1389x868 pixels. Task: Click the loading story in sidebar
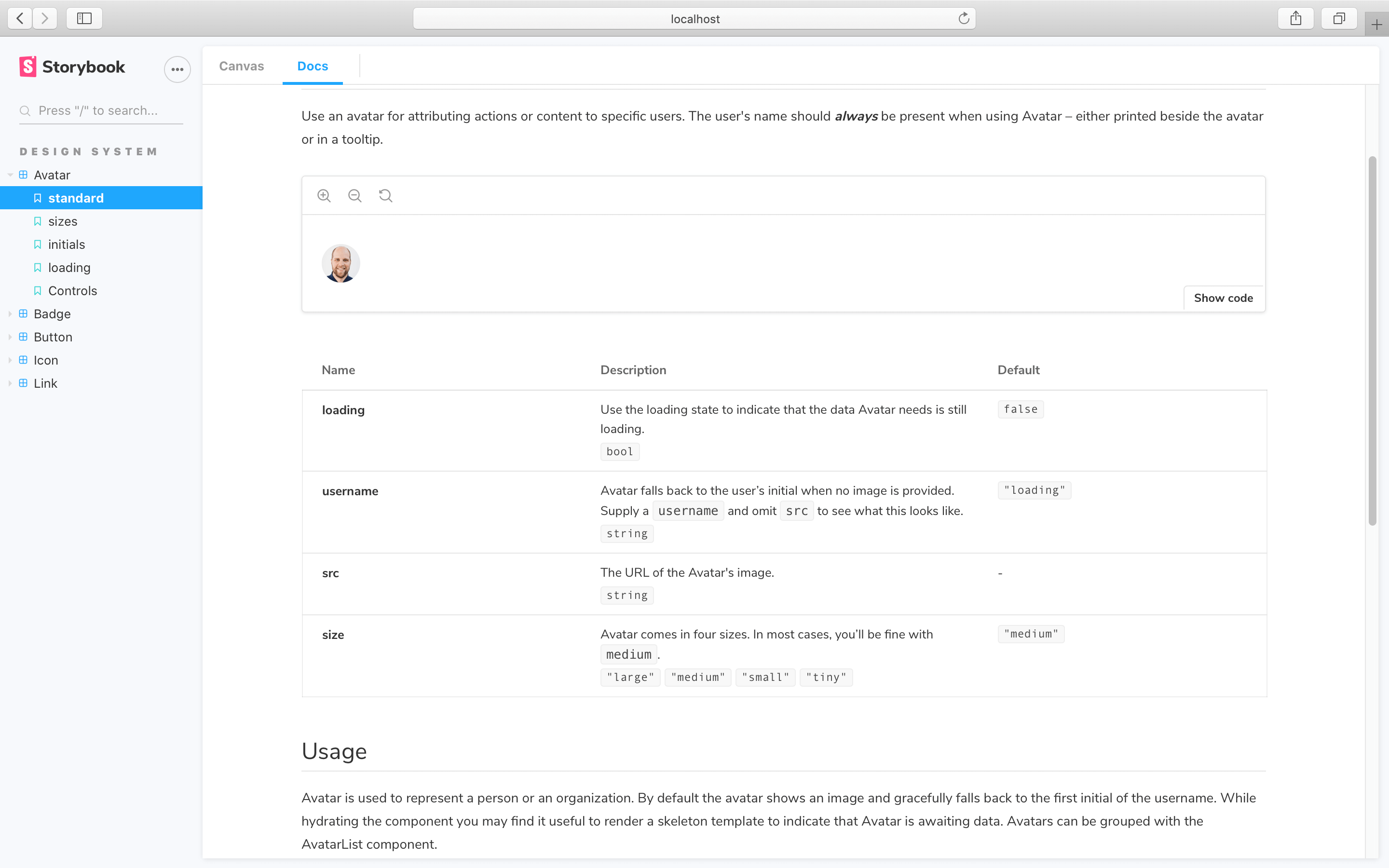click(x=69, y=267)
